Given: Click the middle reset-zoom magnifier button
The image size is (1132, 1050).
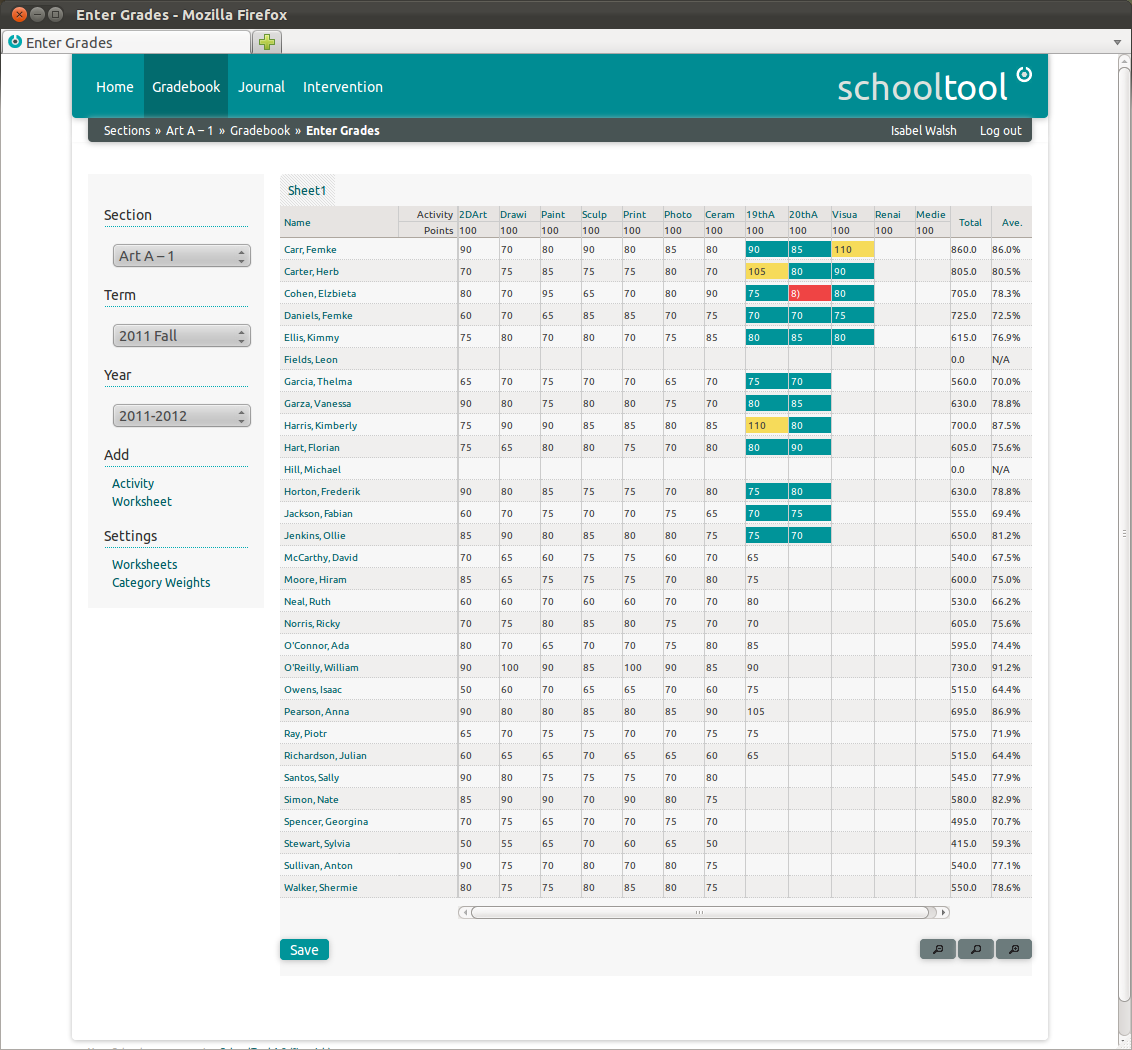Looking at the screenshot, I should click(x=975, y=948).
